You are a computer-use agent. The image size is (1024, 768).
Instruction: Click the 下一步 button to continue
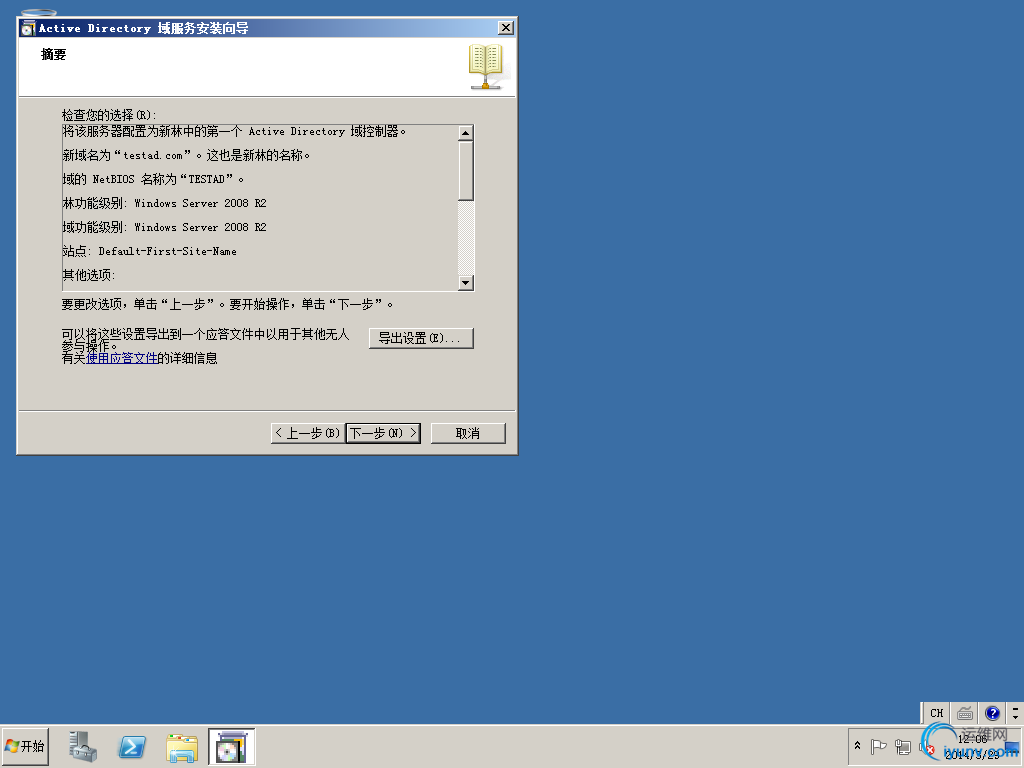click(382, 432)
